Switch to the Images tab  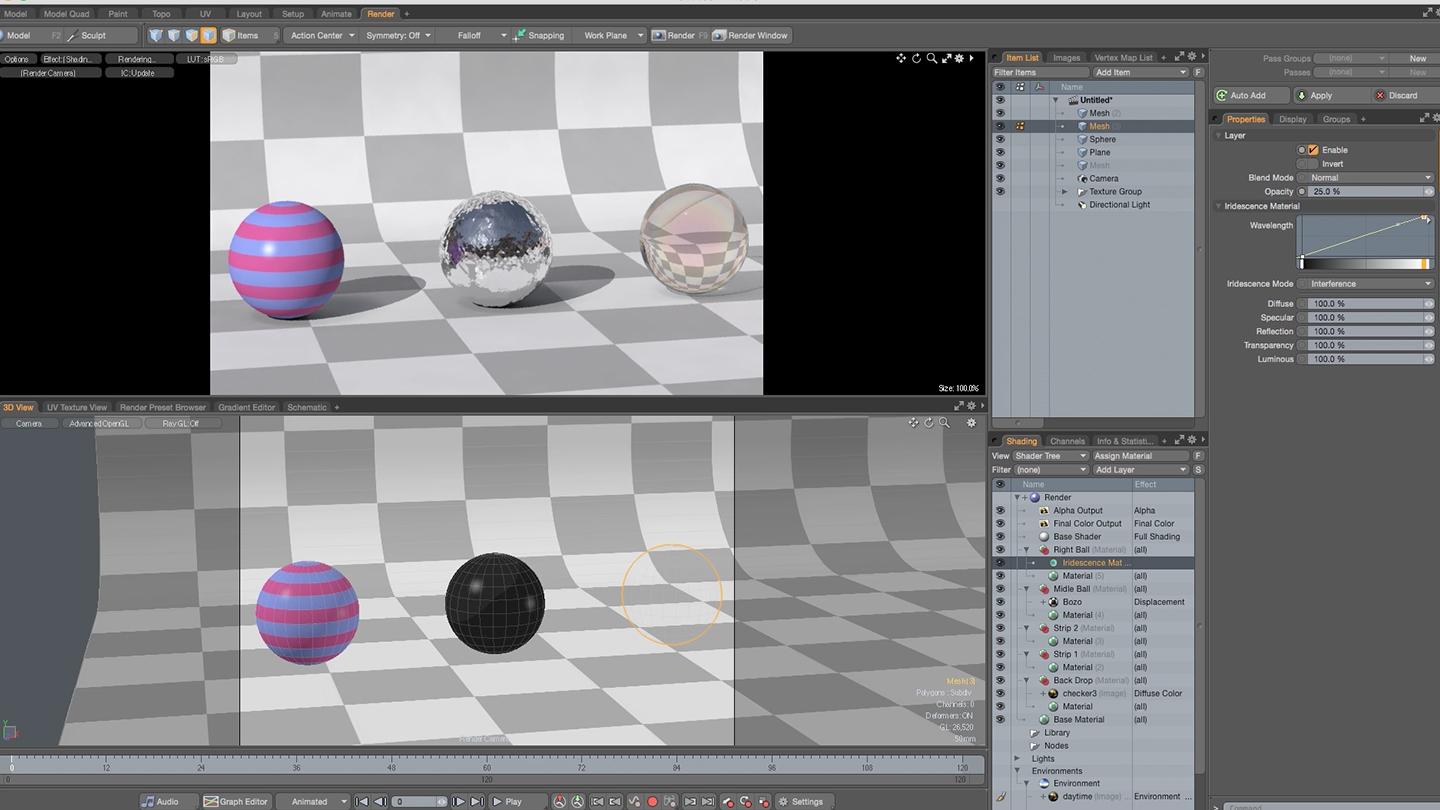(x=1066, y=58)
